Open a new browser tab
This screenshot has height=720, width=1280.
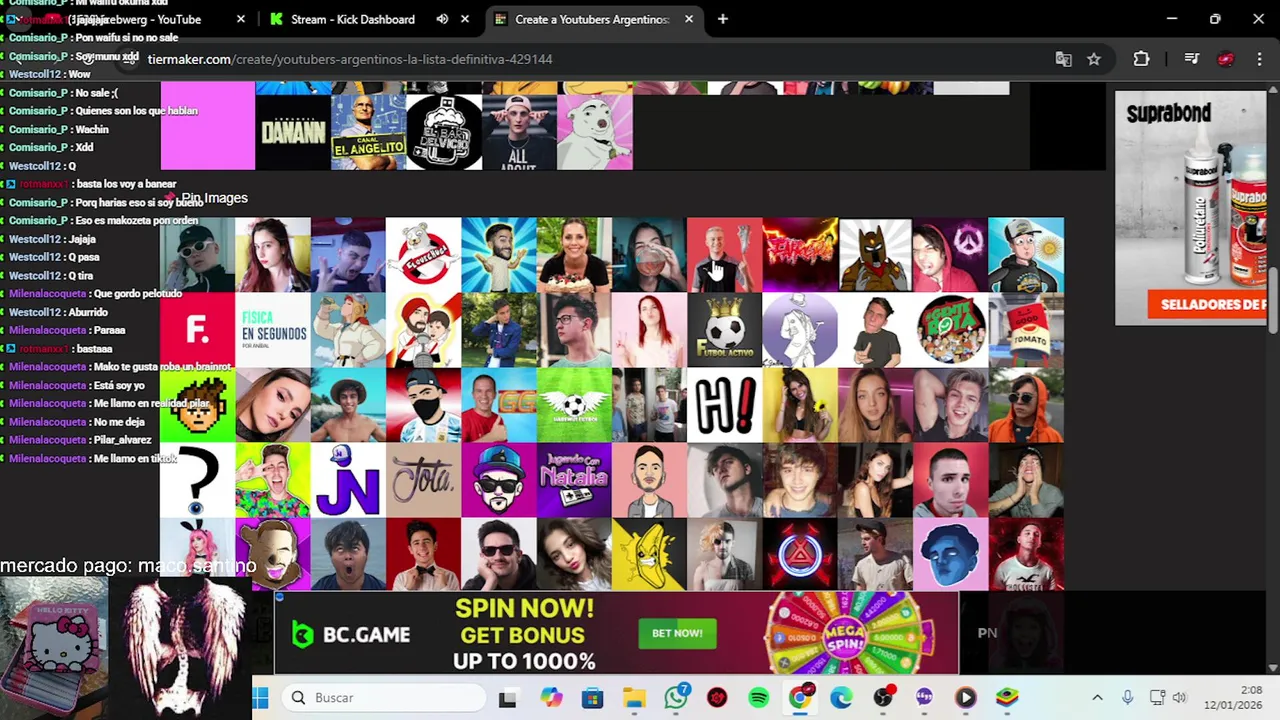(722, 19)
